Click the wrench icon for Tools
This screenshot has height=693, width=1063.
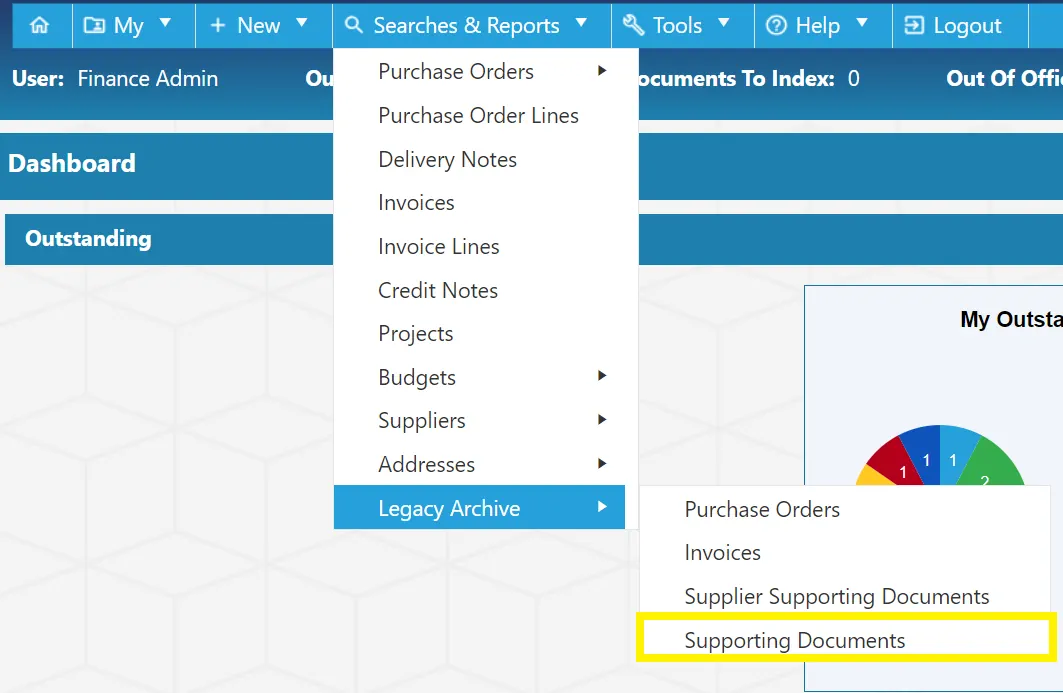tap(633, 25)
